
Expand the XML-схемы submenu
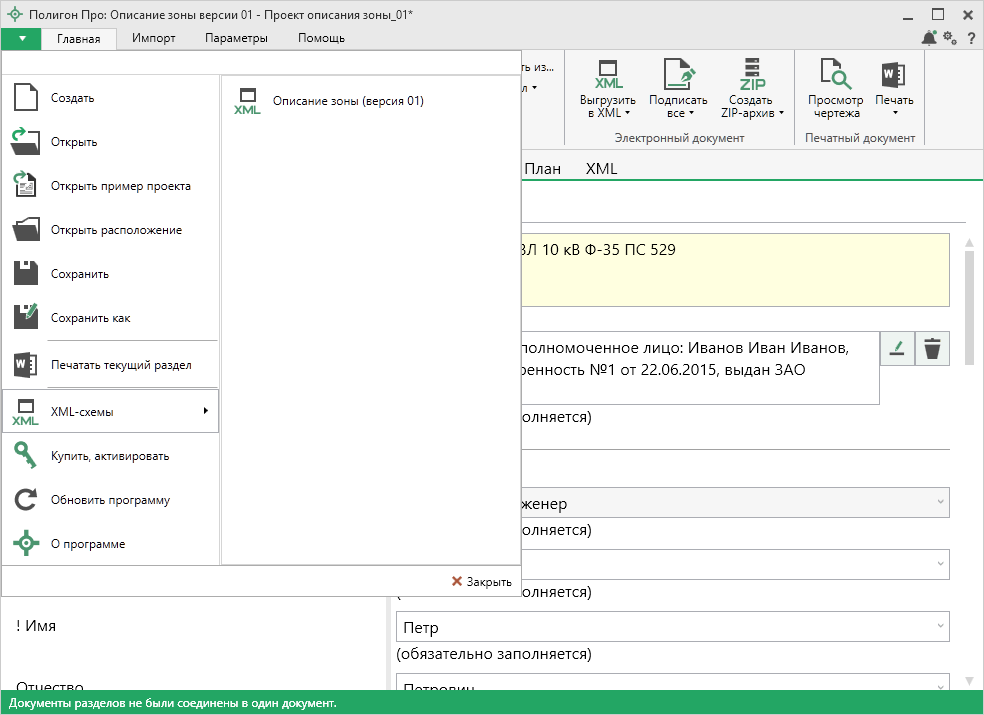click(110, 411)
